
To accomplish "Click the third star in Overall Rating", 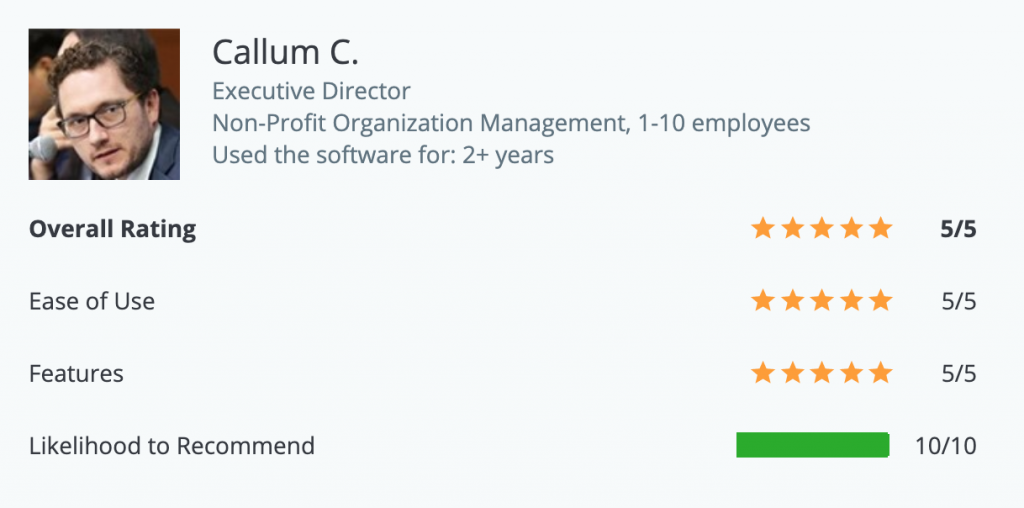I will click(x=821, y=229).
